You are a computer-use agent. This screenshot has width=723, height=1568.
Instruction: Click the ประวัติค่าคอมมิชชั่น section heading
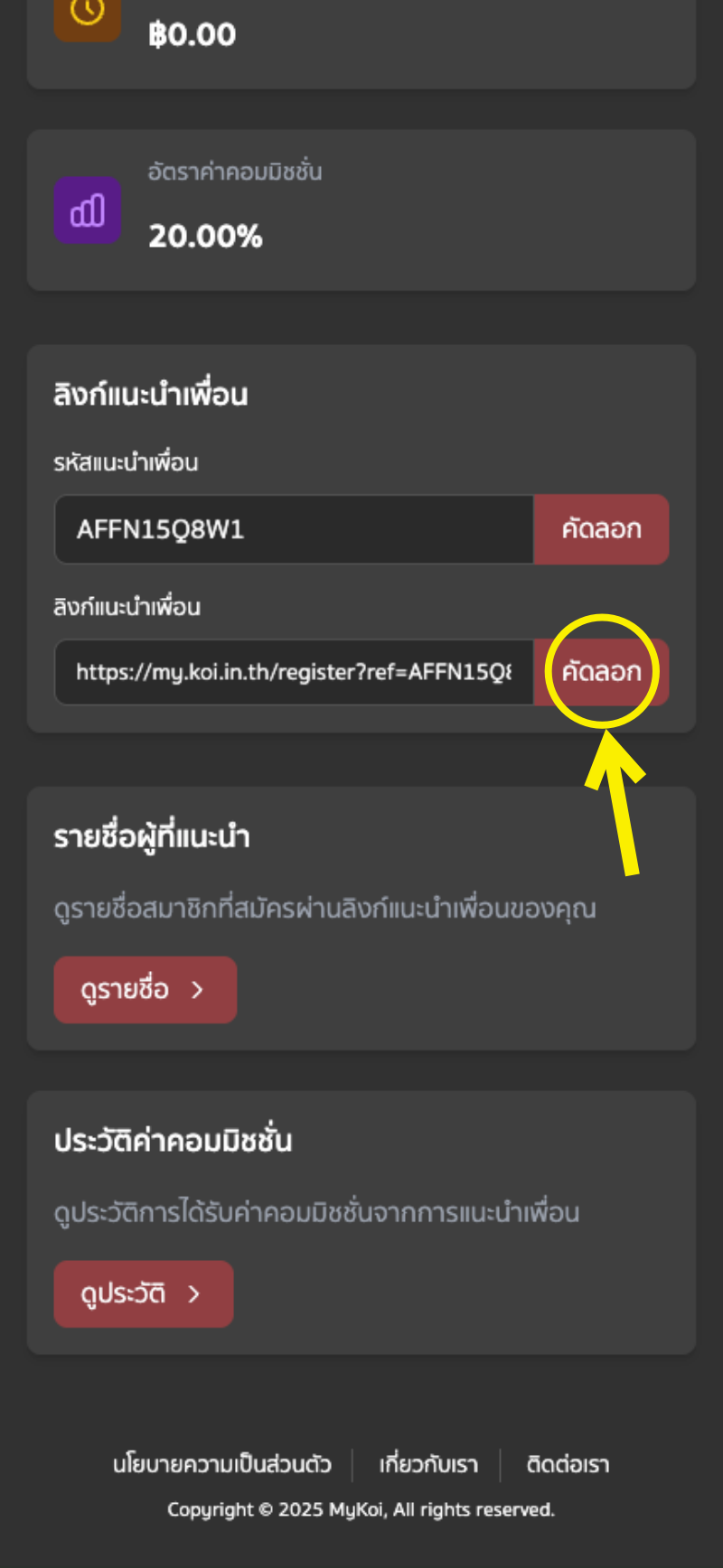[x=173, y=1141]
